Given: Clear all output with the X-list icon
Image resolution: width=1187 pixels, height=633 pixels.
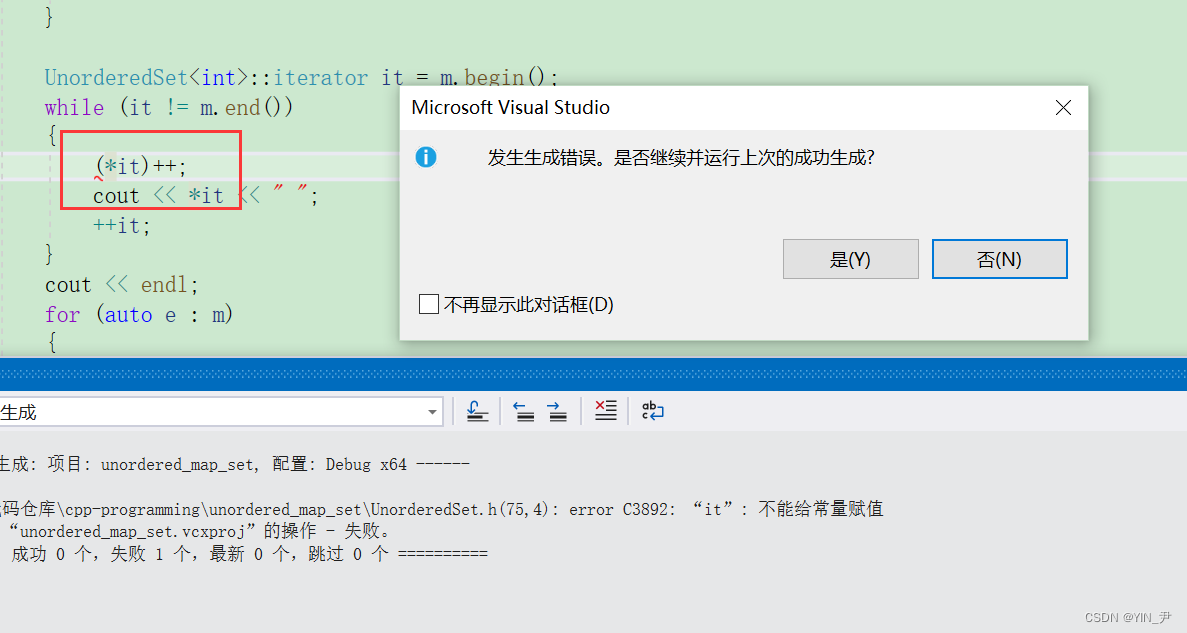Looking at the screenshot, I should (605, 411).
